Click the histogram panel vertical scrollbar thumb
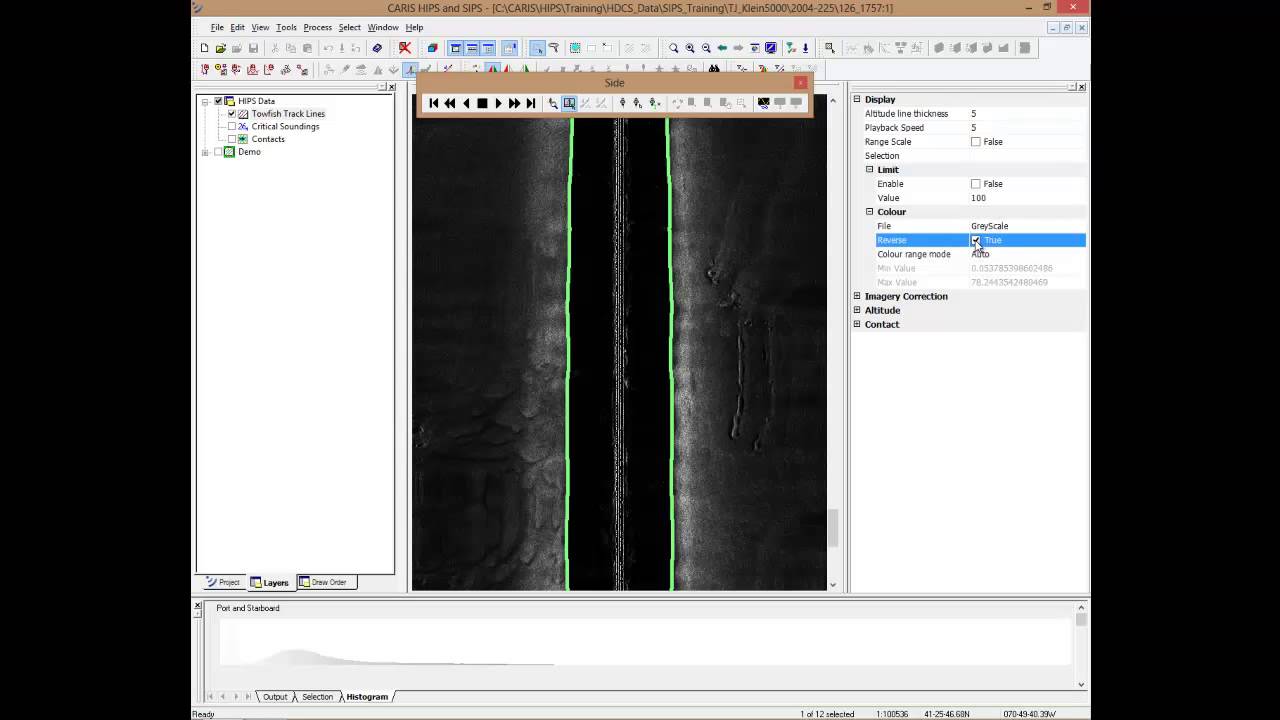The width and height of the screenshot is (1280, 720). pyautogui.click(x=1081, y=620)
